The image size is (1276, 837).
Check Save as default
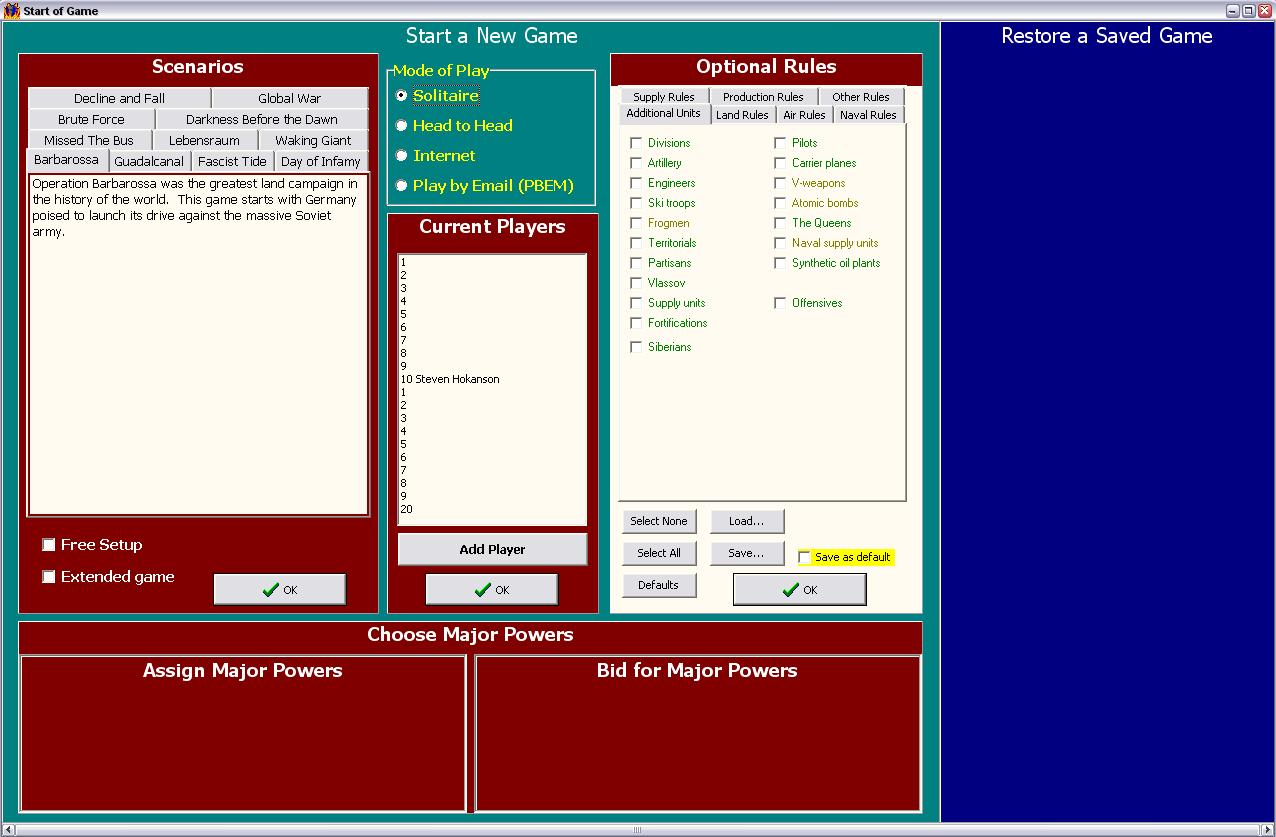pyautogui.click(x=804, y=557)
